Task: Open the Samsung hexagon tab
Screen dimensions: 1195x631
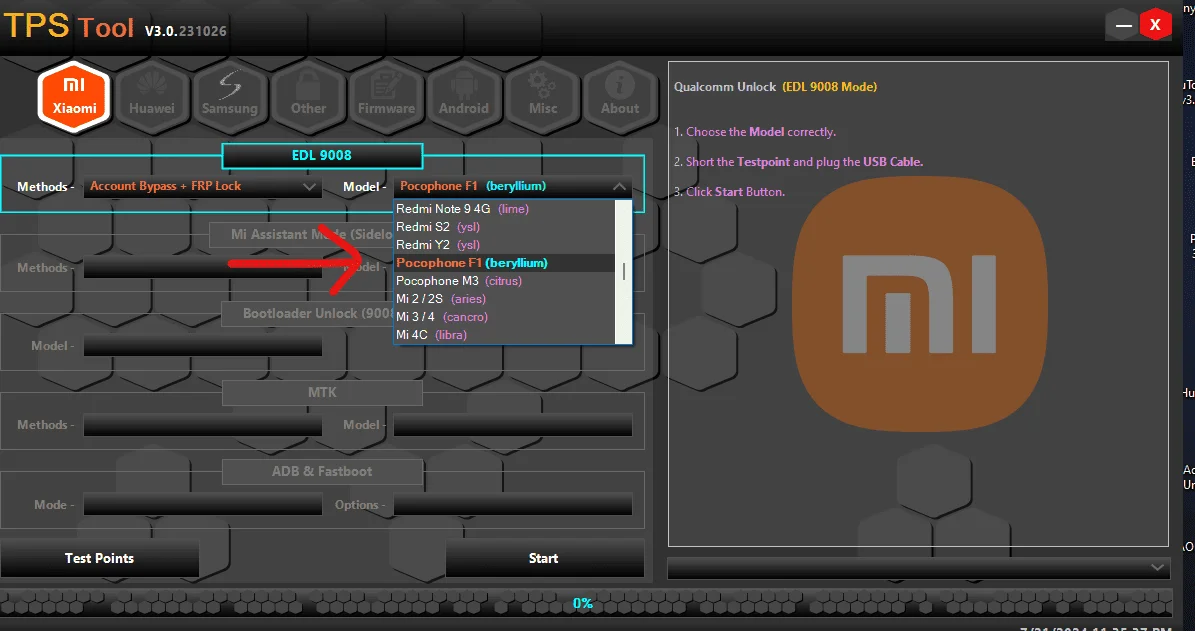Action: pyautogui.click(x=229, y=97)
